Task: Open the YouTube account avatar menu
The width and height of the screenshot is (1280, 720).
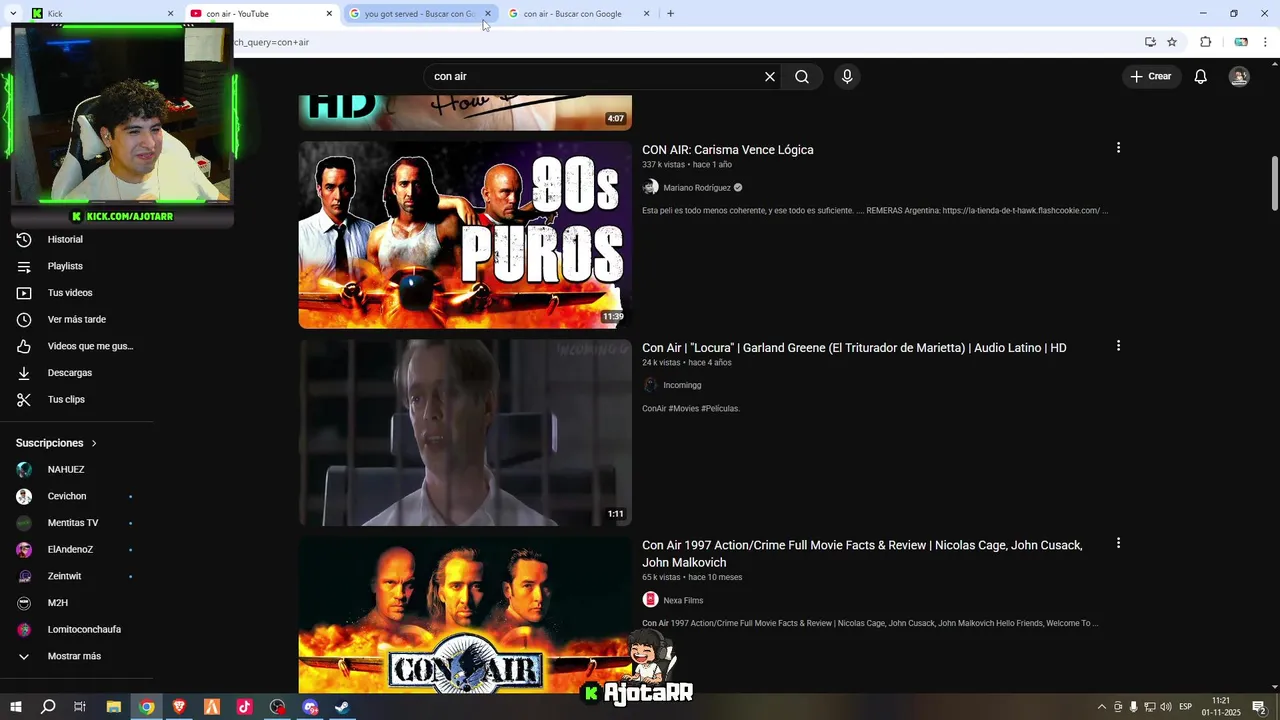Action: tap(1239, 77)
